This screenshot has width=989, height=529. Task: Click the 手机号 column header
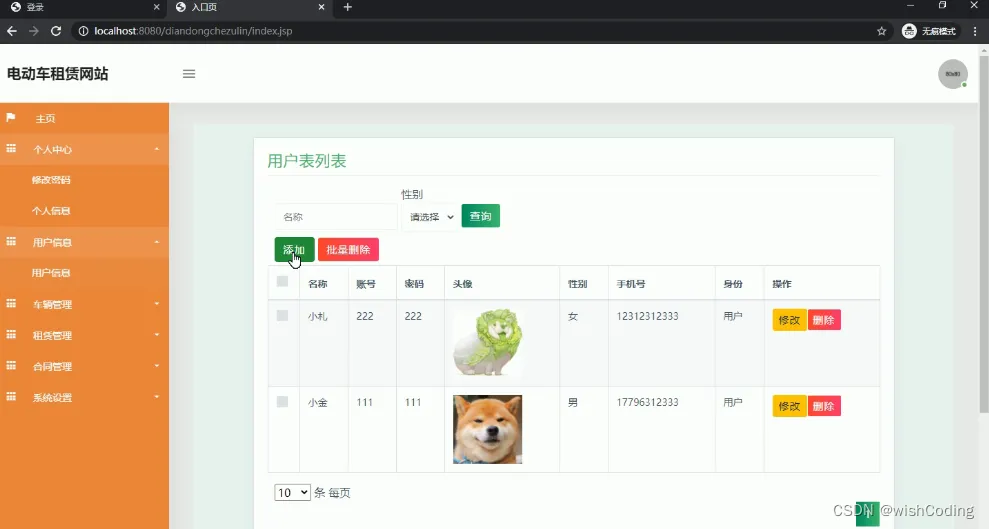tap(631, 284)
